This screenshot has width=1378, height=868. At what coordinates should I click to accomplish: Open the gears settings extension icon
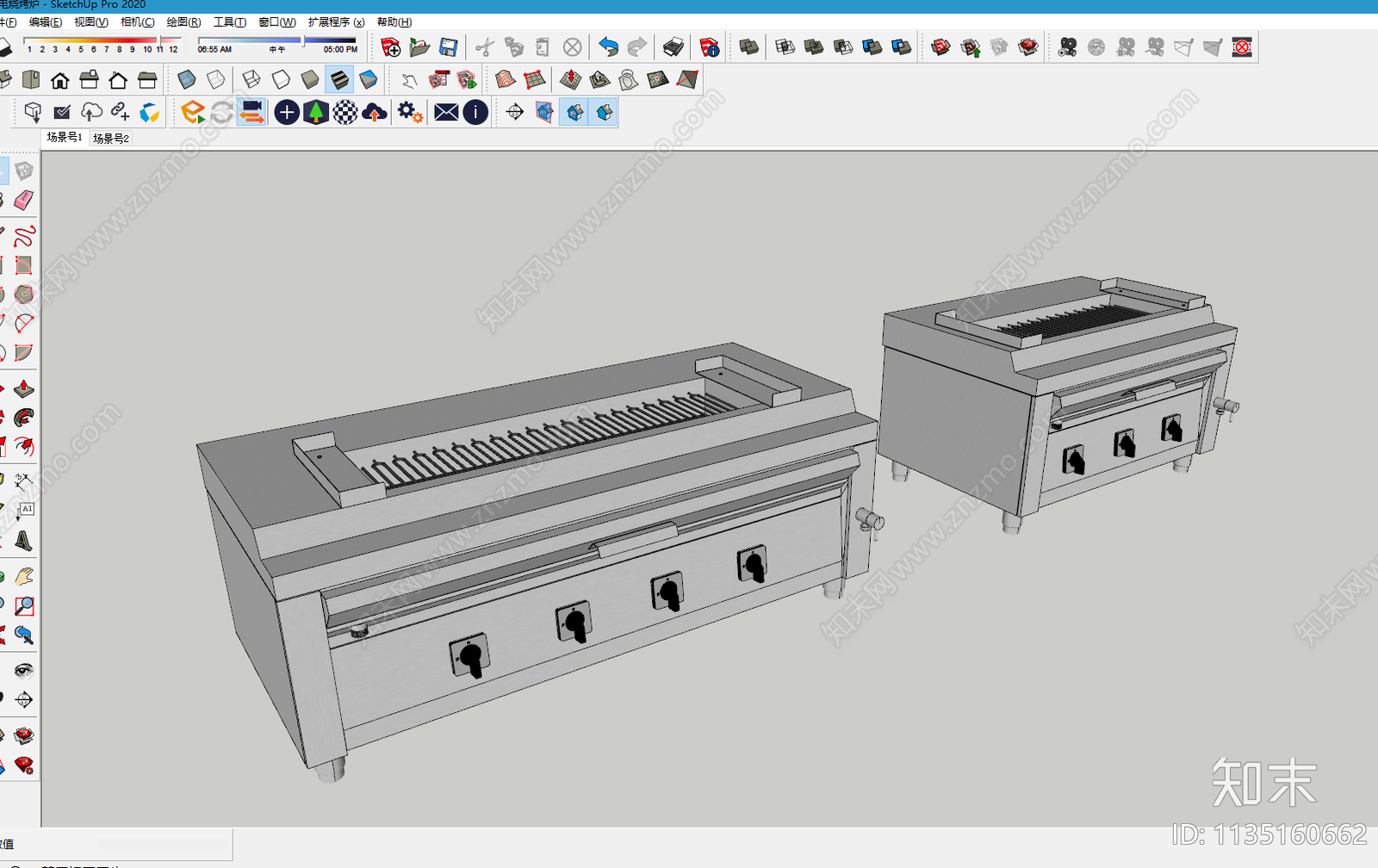[x=410, y=112]
